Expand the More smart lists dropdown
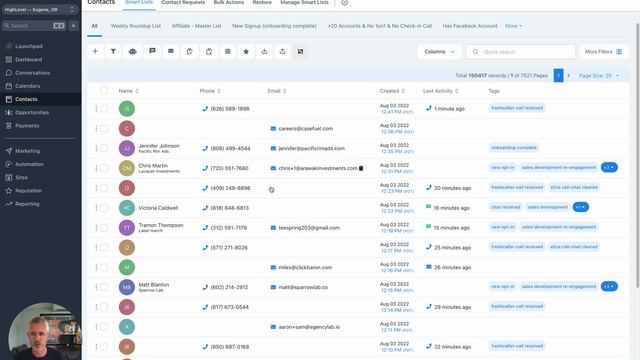The height and width of the screenshot is (360, 640). pos(513,26)
